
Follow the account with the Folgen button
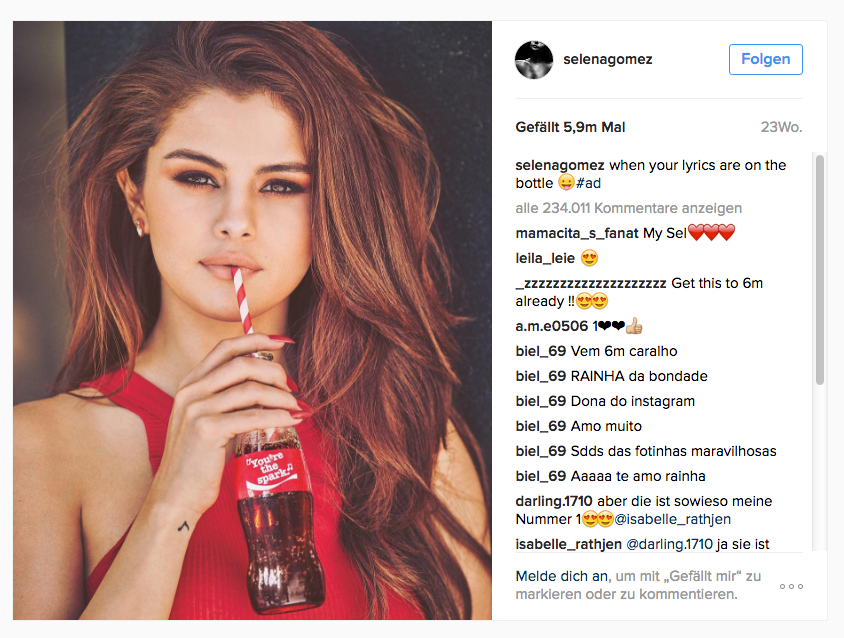[x=765, y=59]
